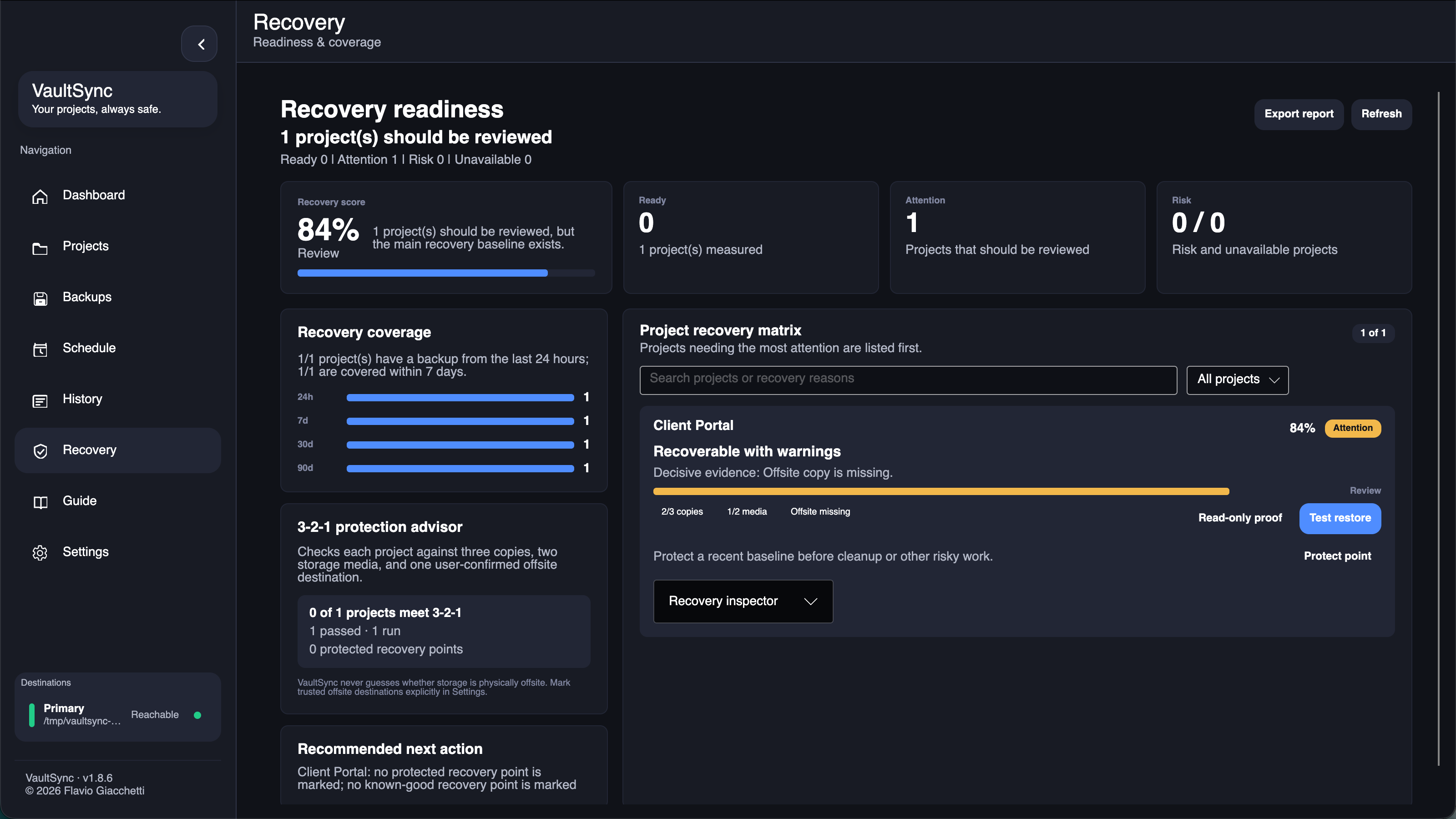Click the 'Offsite missing' chip
The height and width of the screenshot is (819, 1456).
820,512
